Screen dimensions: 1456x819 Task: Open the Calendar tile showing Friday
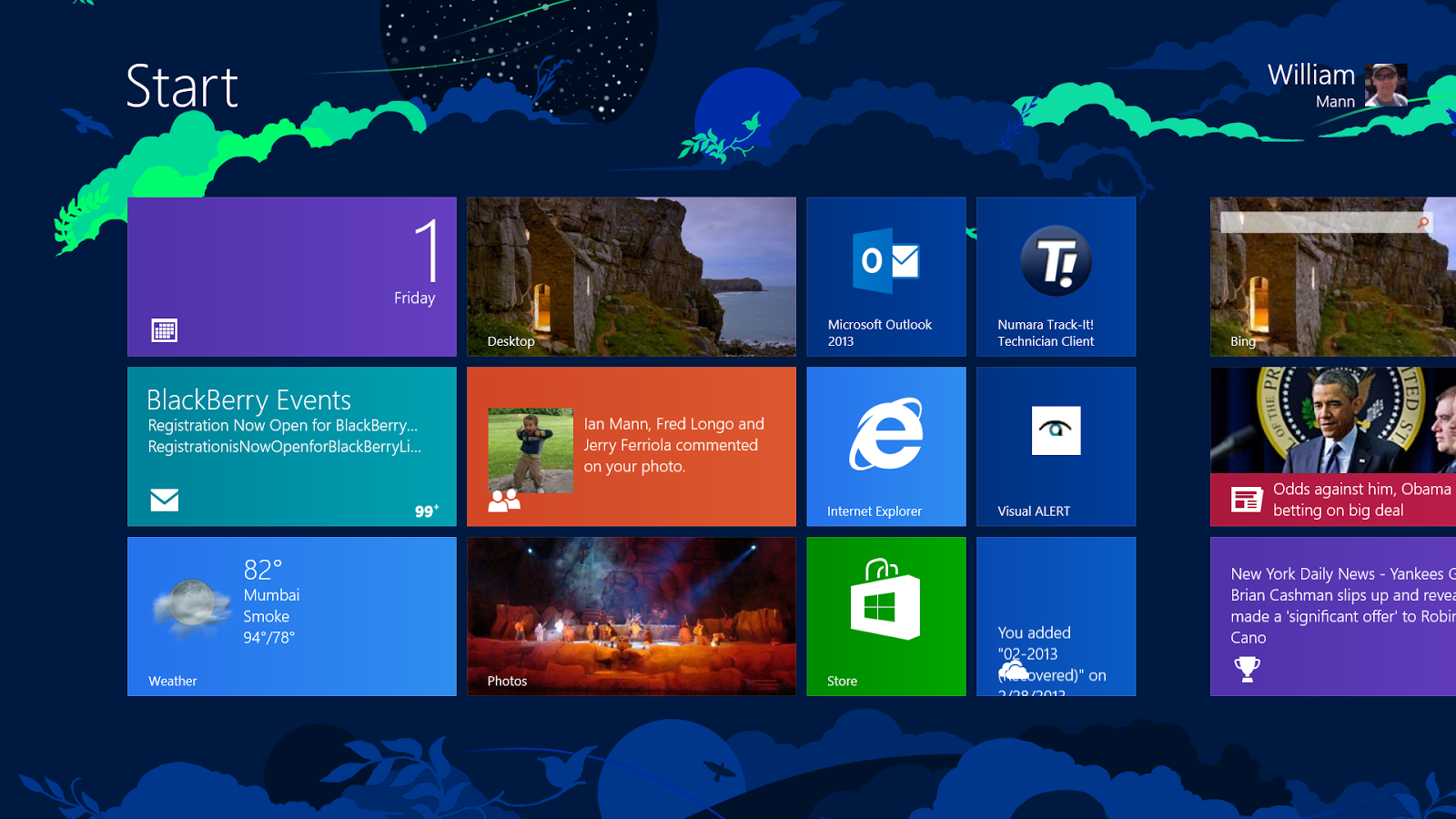pyautogui.click(x=292, y=277)
